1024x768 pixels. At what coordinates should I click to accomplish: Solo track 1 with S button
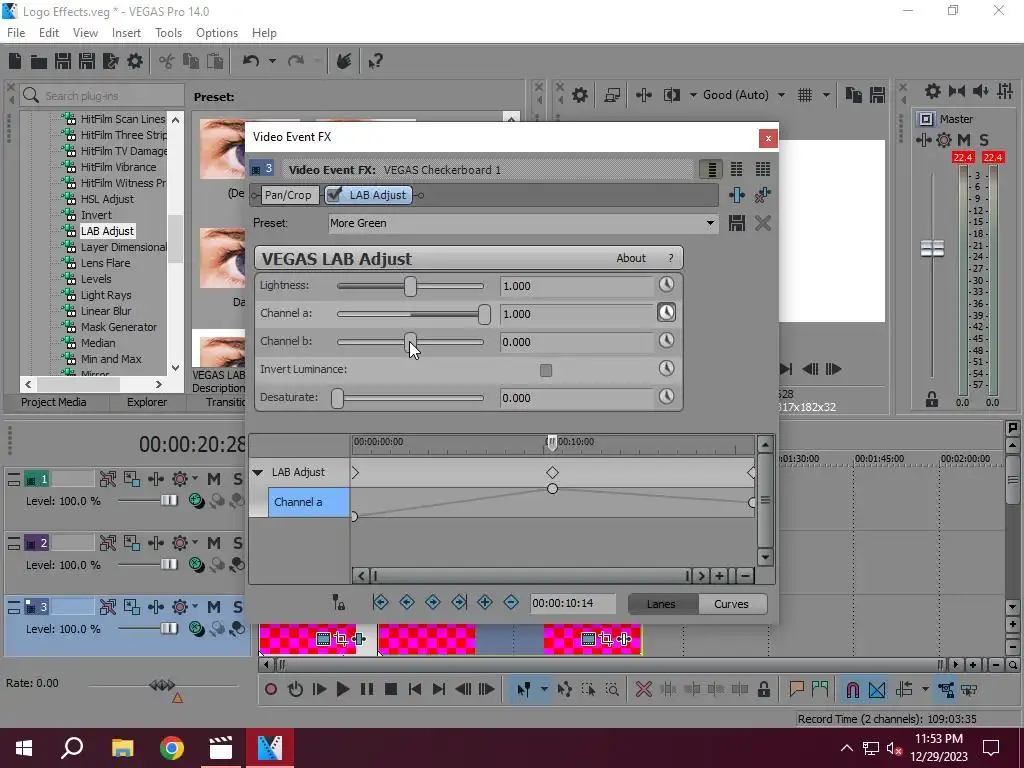pos(238,479)
